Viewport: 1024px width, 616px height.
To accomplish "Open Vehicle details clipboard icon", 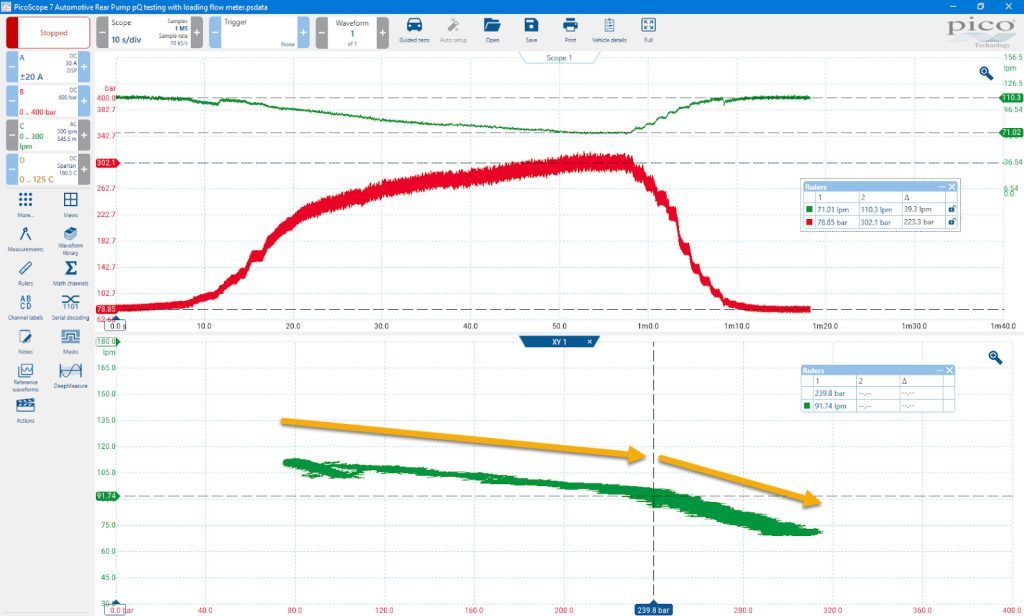I will point(609,31).
